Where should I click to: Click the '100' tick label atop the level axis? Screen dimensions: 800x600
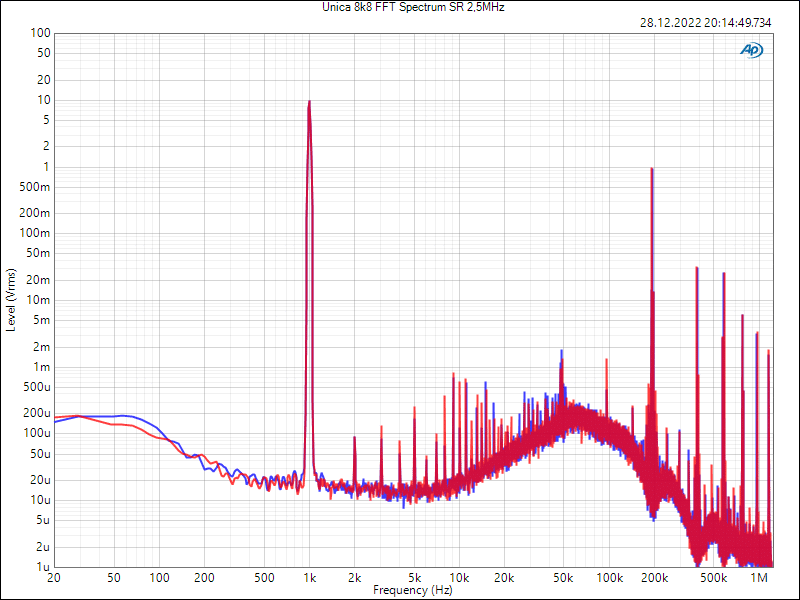click(x=40, y=33)
